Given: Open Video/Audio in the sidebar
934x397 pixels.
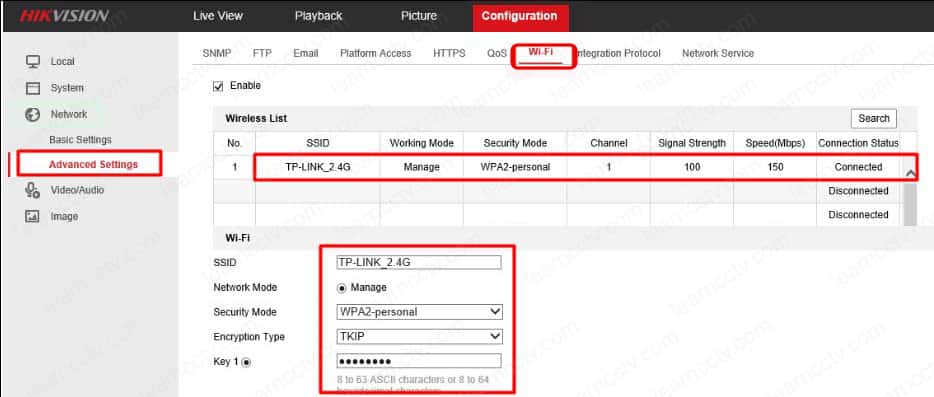Looking at the screenshot, I should click(x=77, y=190).
